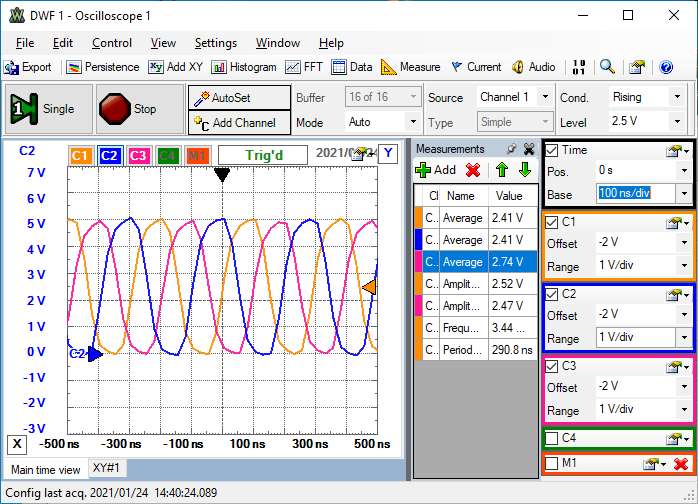Uncheck the C1 channel checkbox
The height and width of the screenshot is (504, 698).
coord(552,222)
